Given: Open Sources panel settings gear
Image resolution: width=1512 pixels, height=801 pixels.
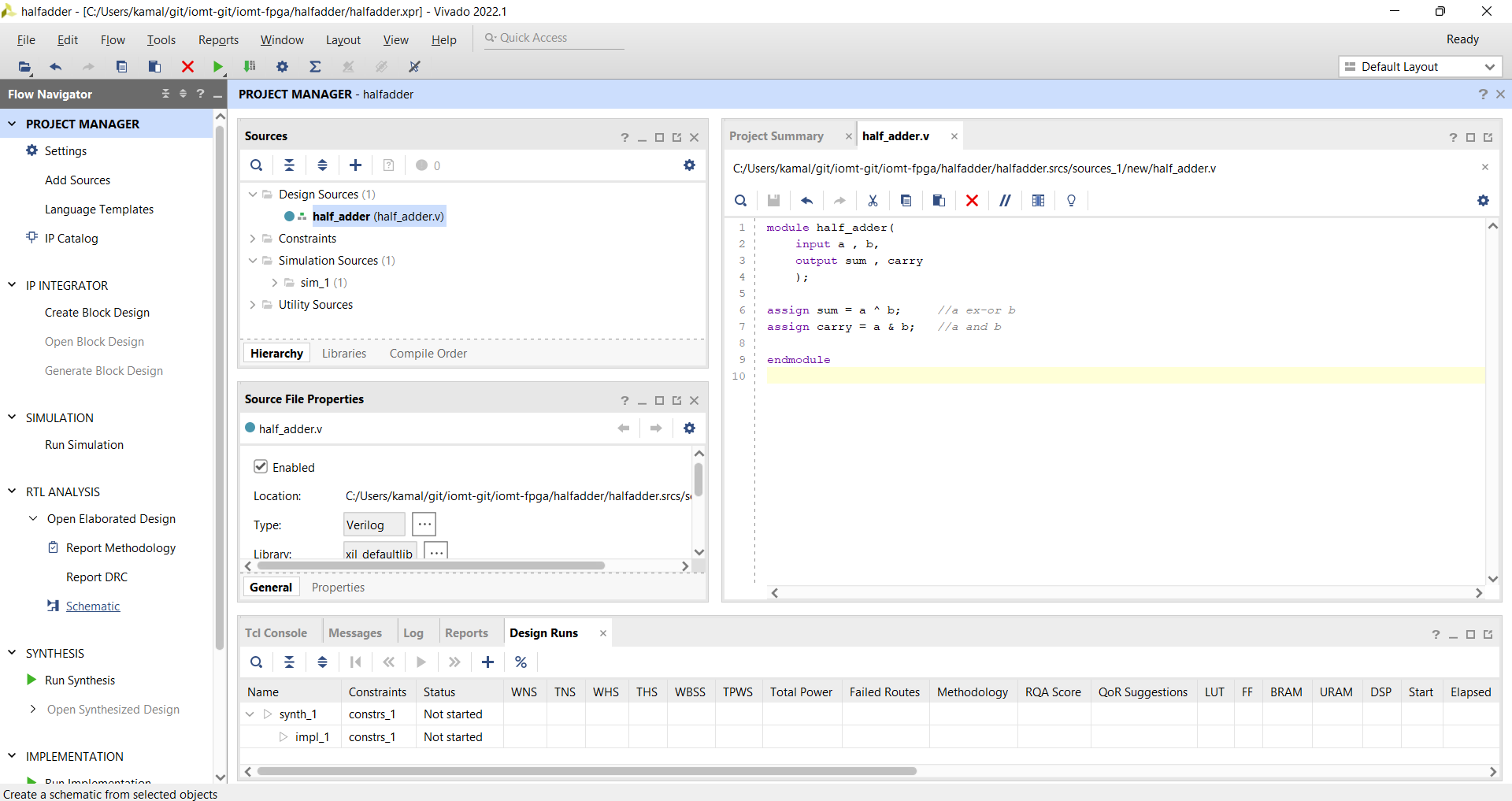Looking at the screenshot, I should click(x=689, y=165).
